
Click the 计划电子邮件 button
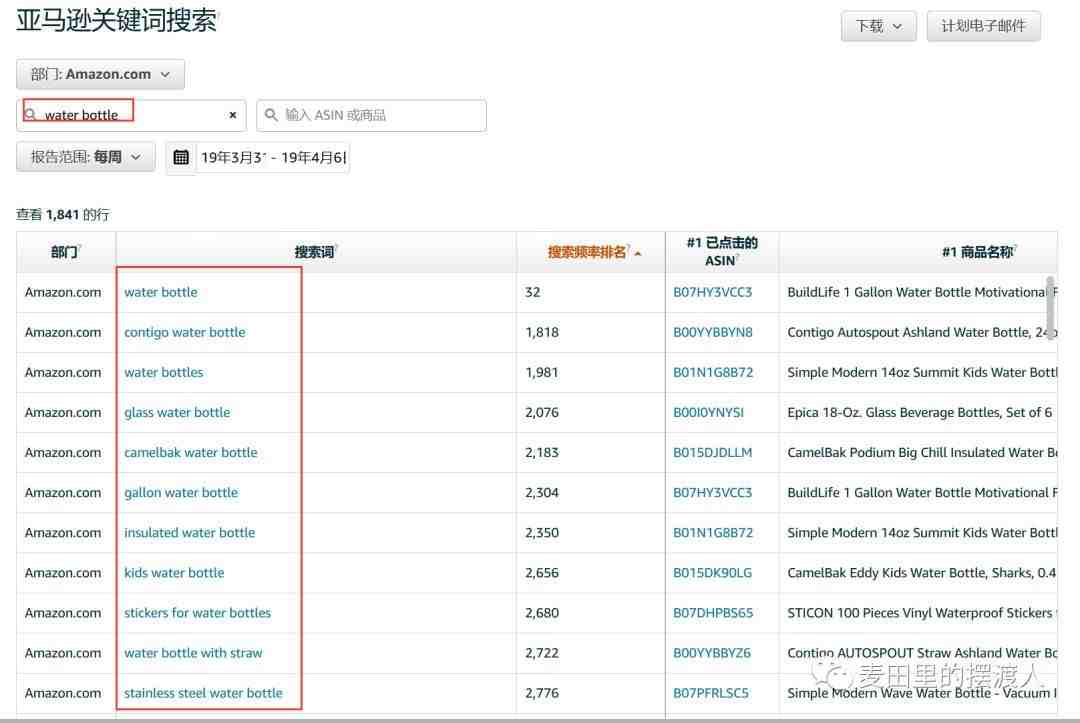click(x=983, y=26)
